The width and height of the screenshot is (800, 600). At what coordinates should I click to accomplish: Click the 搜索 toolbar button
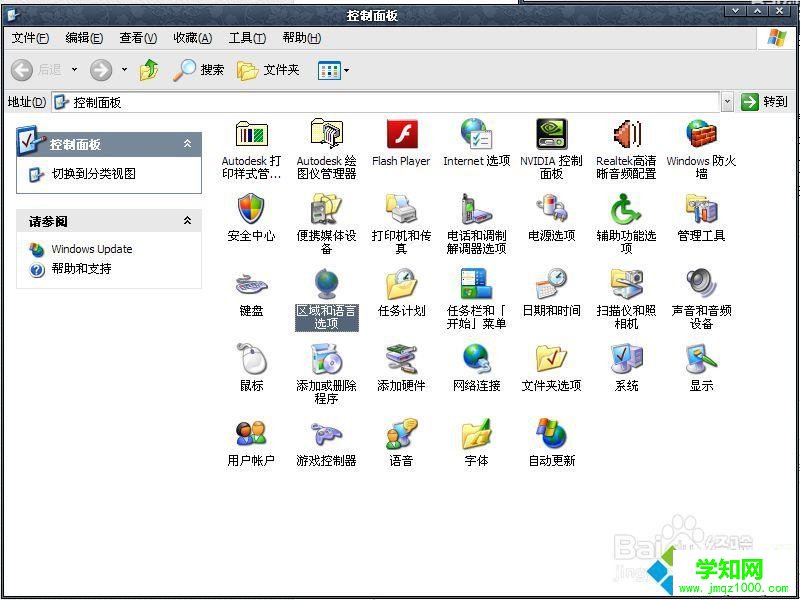(198, 70)
